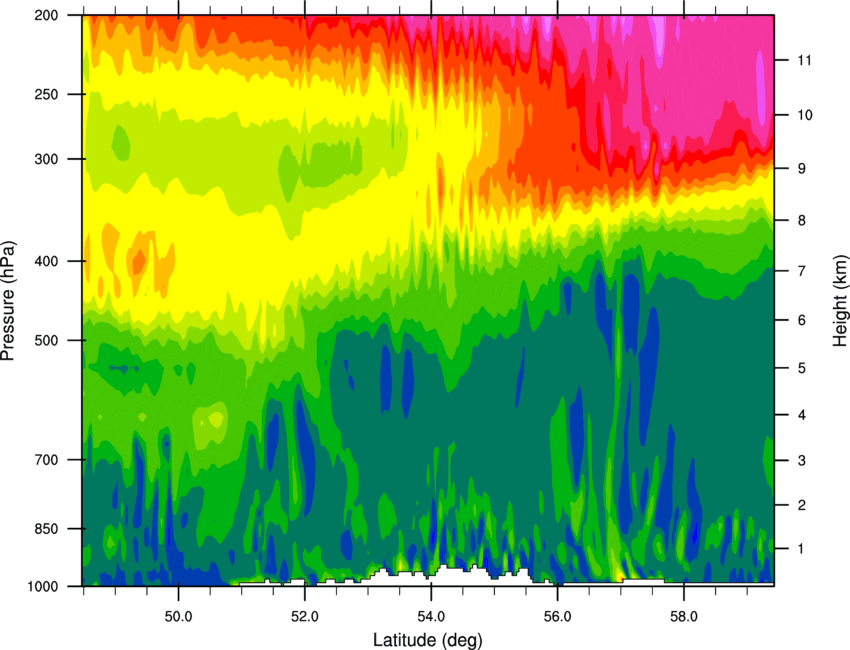
Task: Pick the 8 km height label
Action: [x=802, y=220]
